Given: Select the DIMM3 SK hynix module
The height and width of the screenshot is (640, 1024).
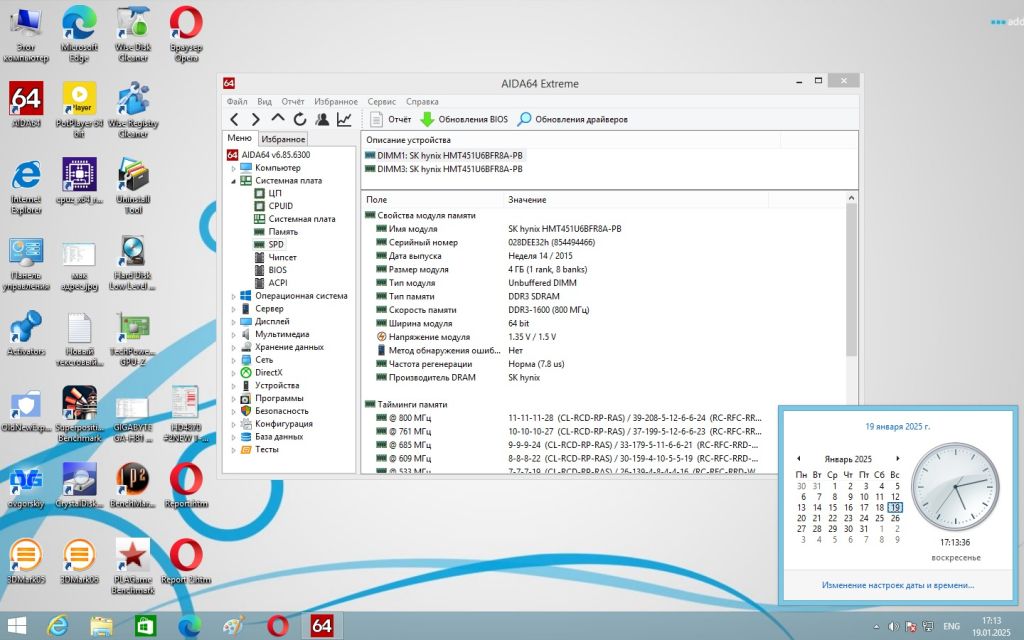Looking at the screenshot, I should (444, 169).
